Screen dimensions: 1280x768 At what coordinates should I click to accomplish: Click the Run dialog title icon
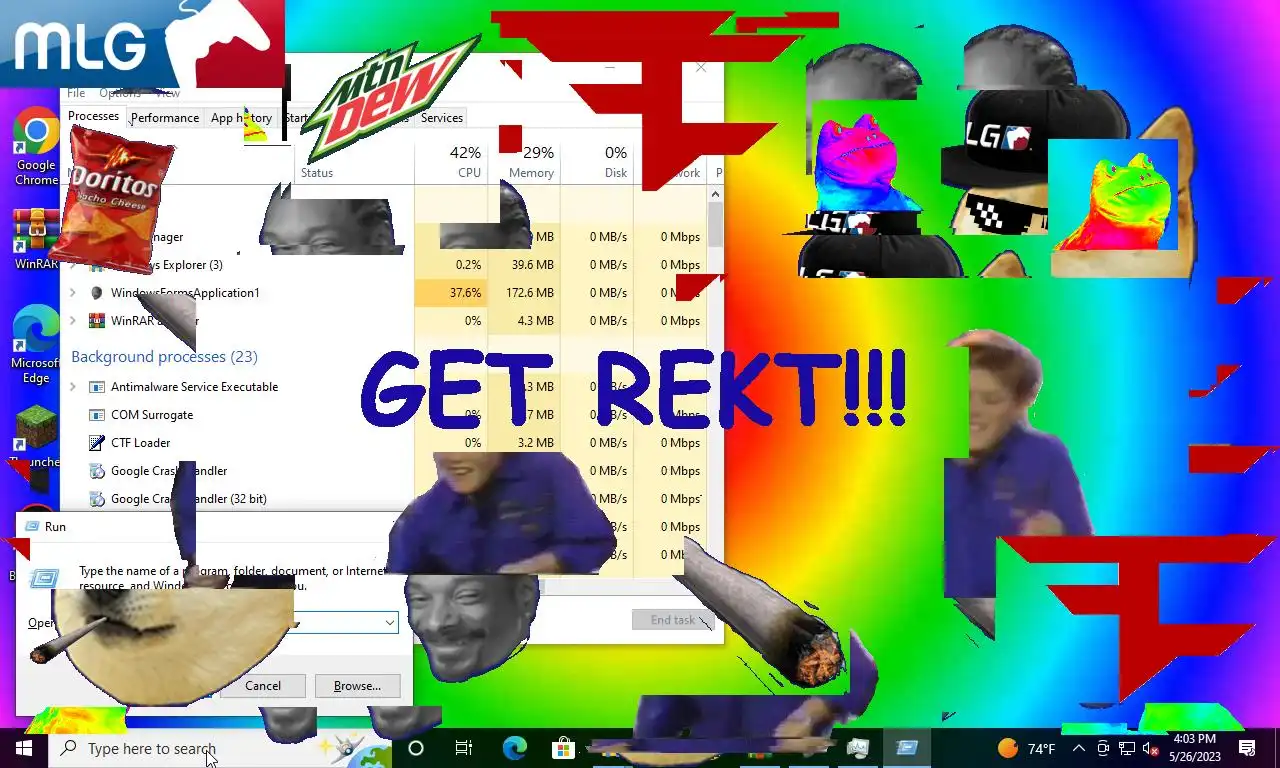31,526
